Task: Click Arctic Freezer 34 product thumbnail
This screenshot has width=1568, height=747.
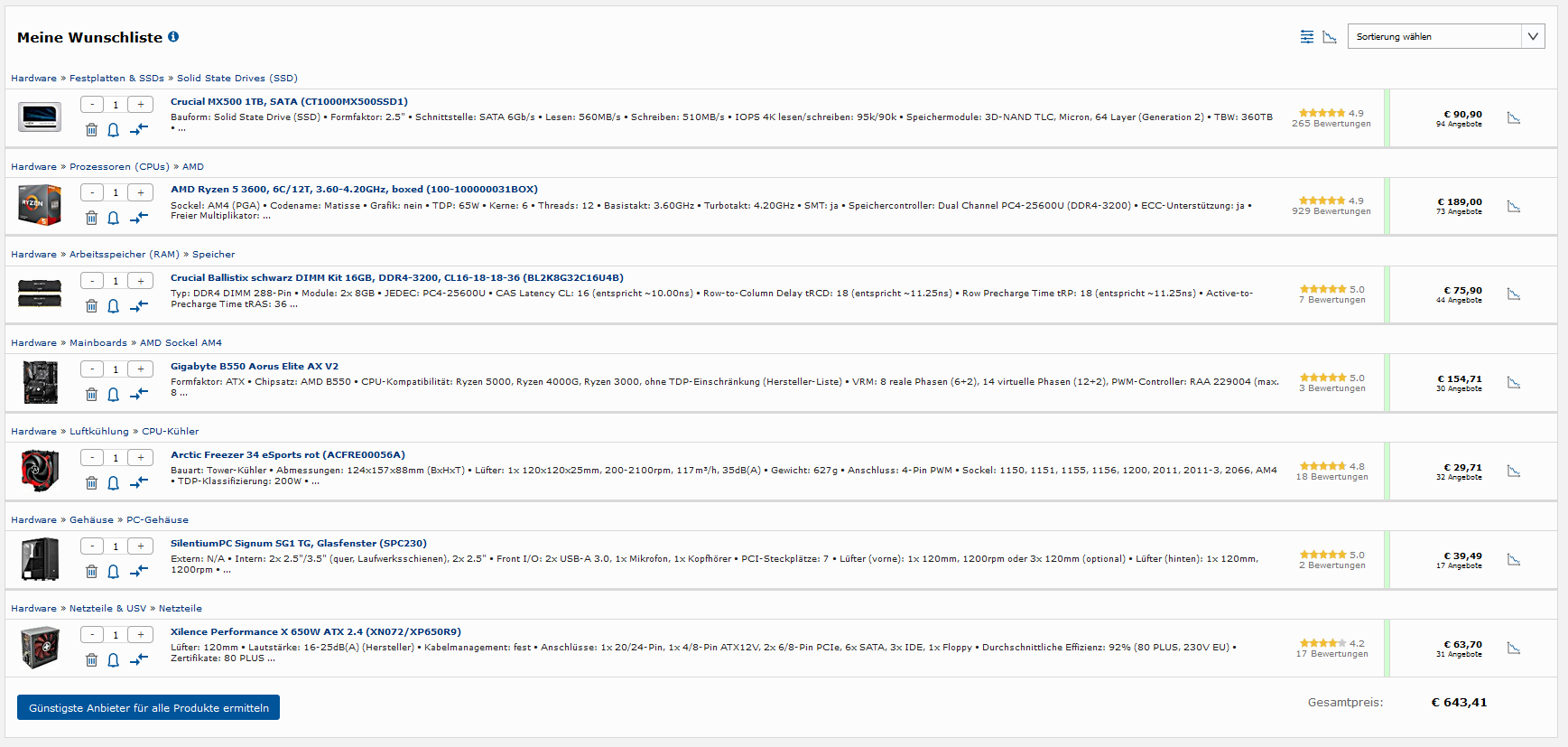Action: point(40,471)
